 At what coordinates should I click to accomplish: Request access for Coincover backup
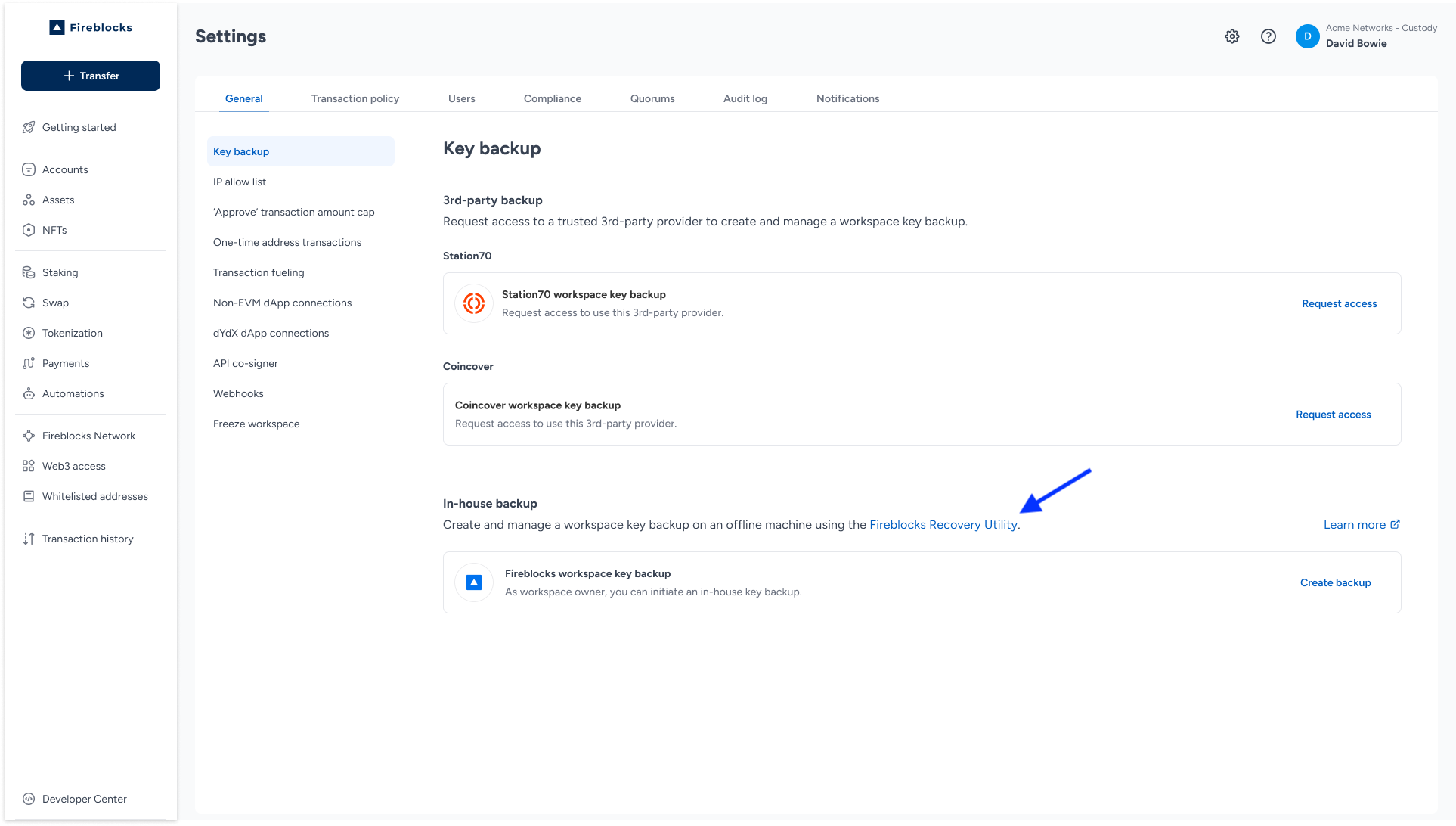[1334, 415]
